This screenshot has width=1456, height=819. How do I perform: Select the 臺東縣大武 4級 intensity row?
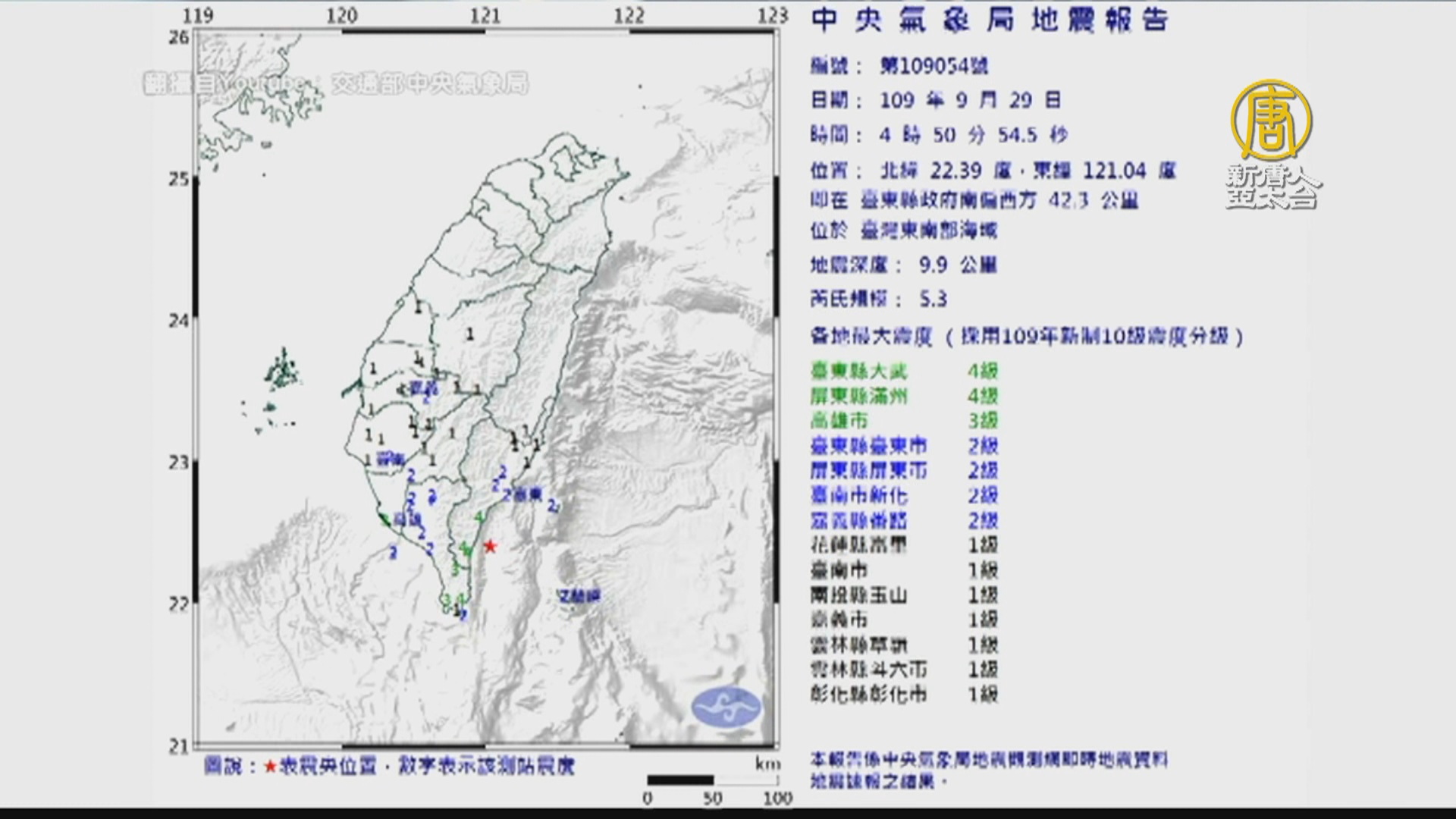(904, 371)
